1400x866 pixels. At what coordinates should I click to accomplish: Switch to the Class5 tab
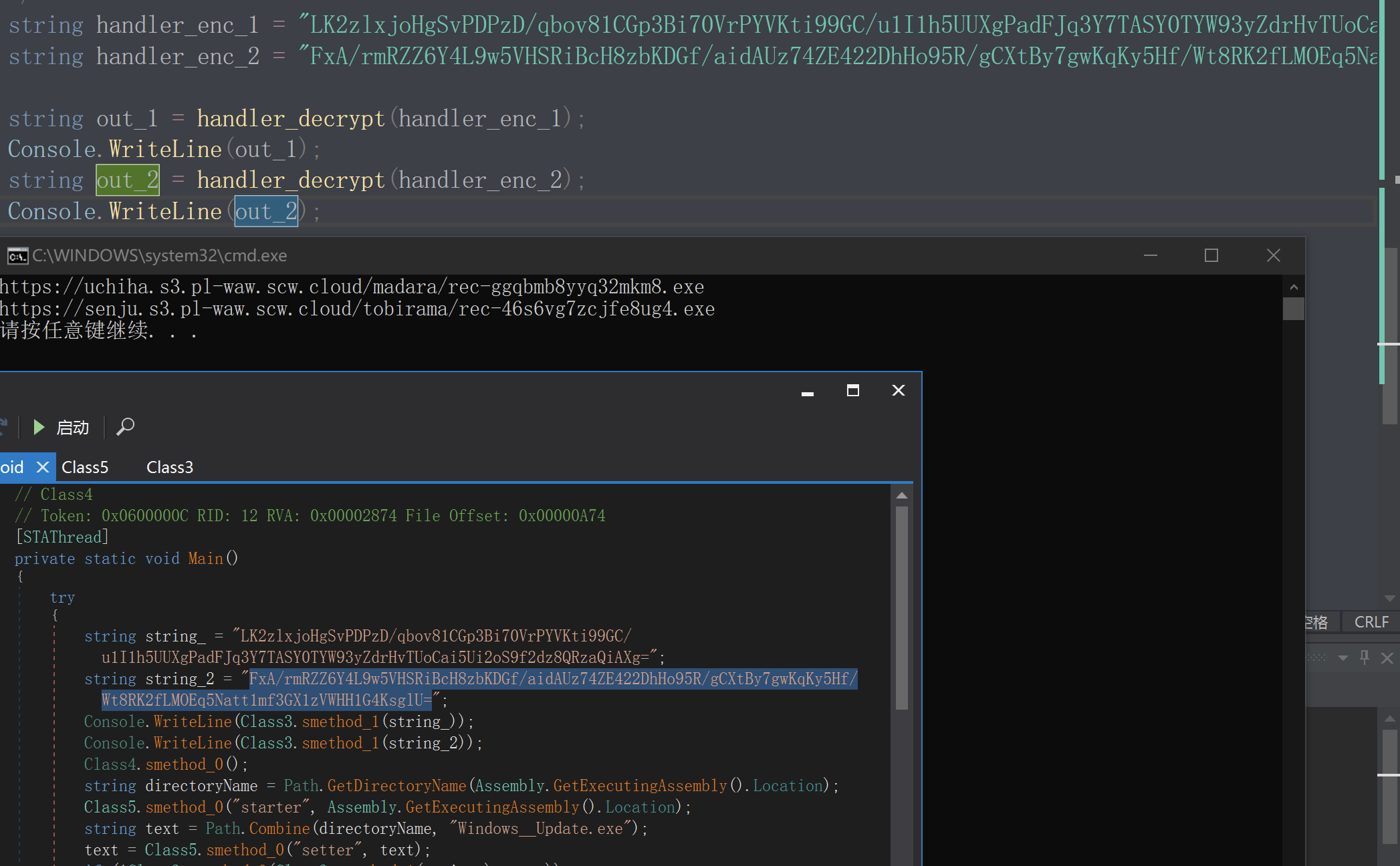point(85,467)
